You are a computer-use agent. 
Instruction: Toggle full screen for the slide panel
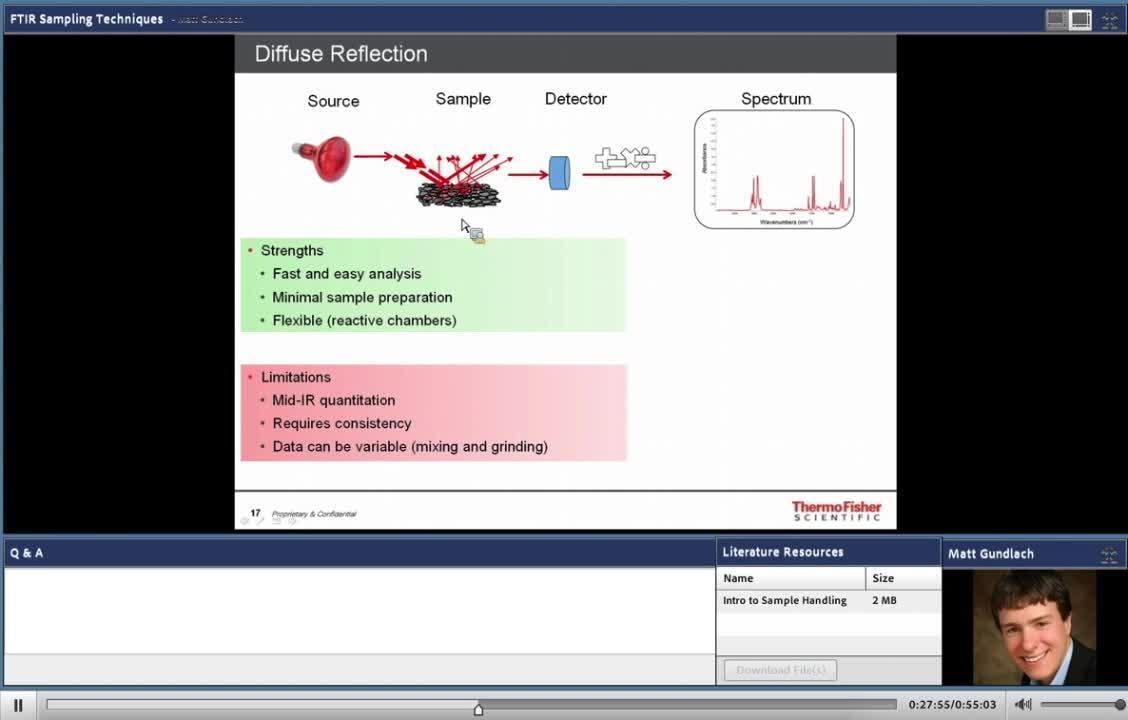pyautogui.click(x=1109, y=19)
